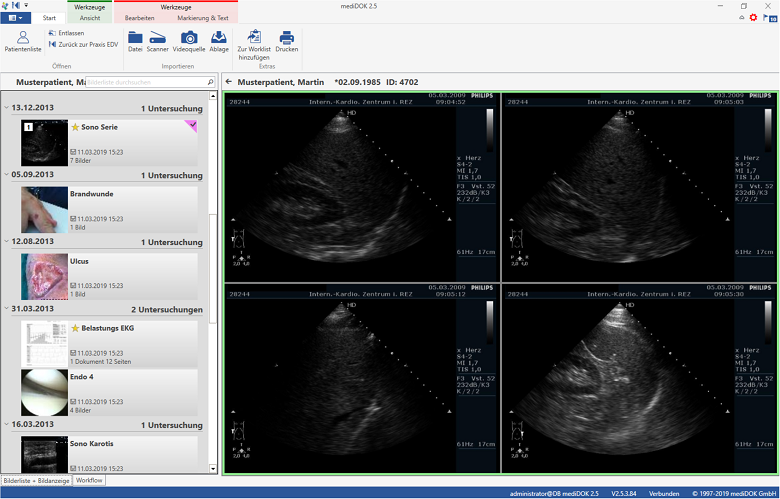
Task: Switch to the Ansicht ribbon tab
Action: point(89,18)
